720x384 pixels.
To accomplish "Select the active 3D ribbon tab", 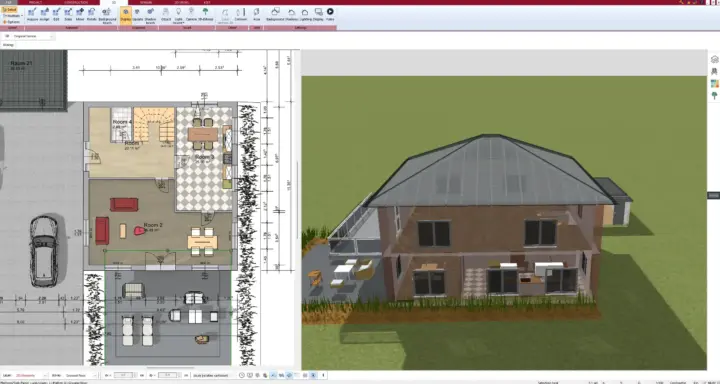I will (114, 2).
